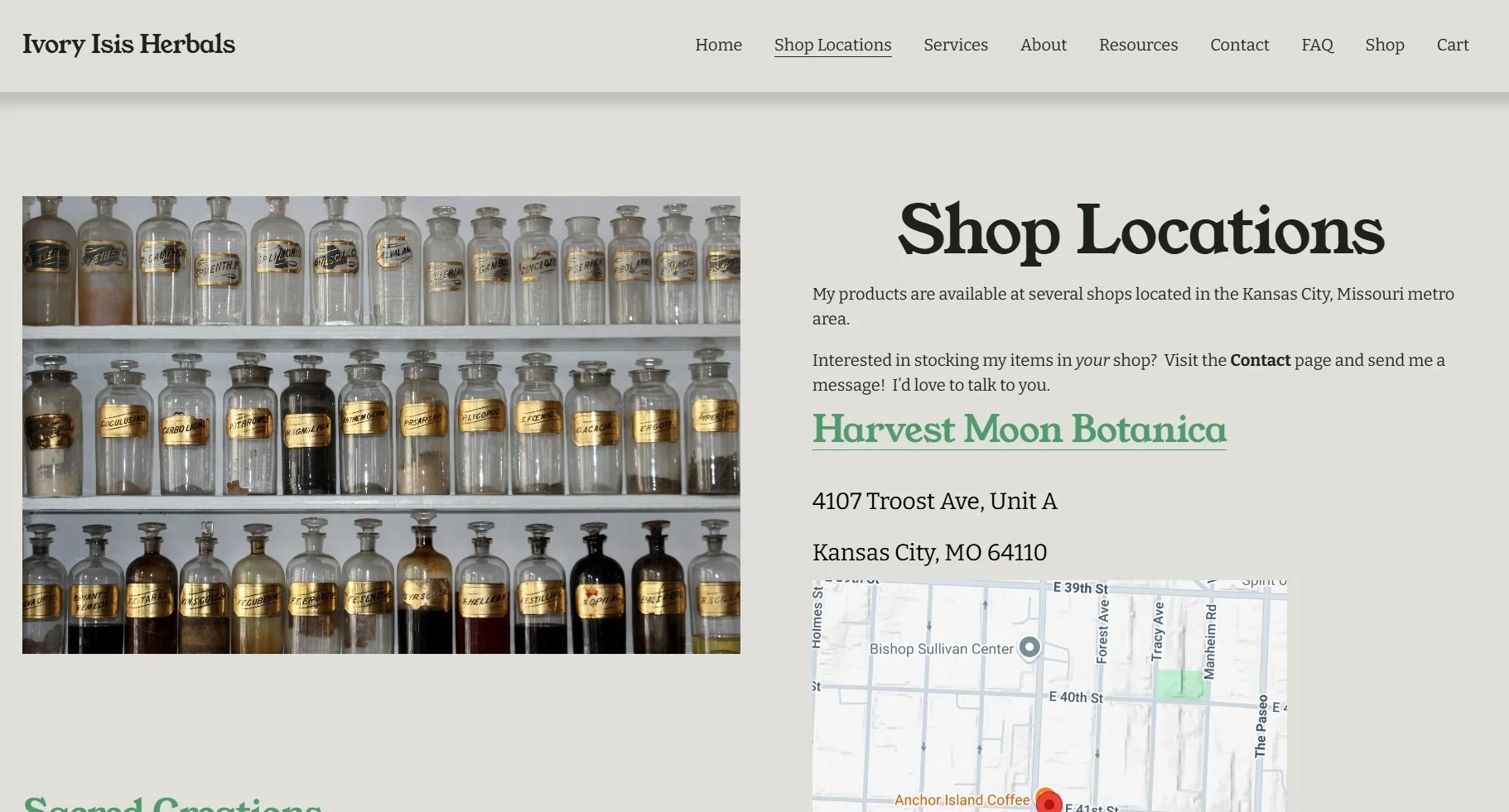Click the Bishop Sullivan Center map marker
The height and width of the screenshot is (812, 1509).
point(1029,647)
